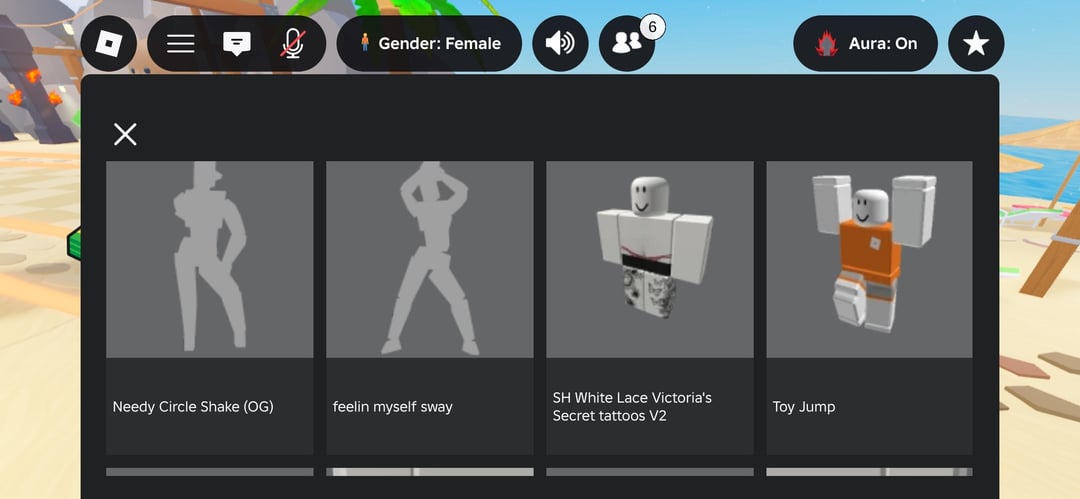Select the feelin myself sway thumbnail
Image resolution: width=1080 pixels, height=499 pixels.
[x=429, y=259]
